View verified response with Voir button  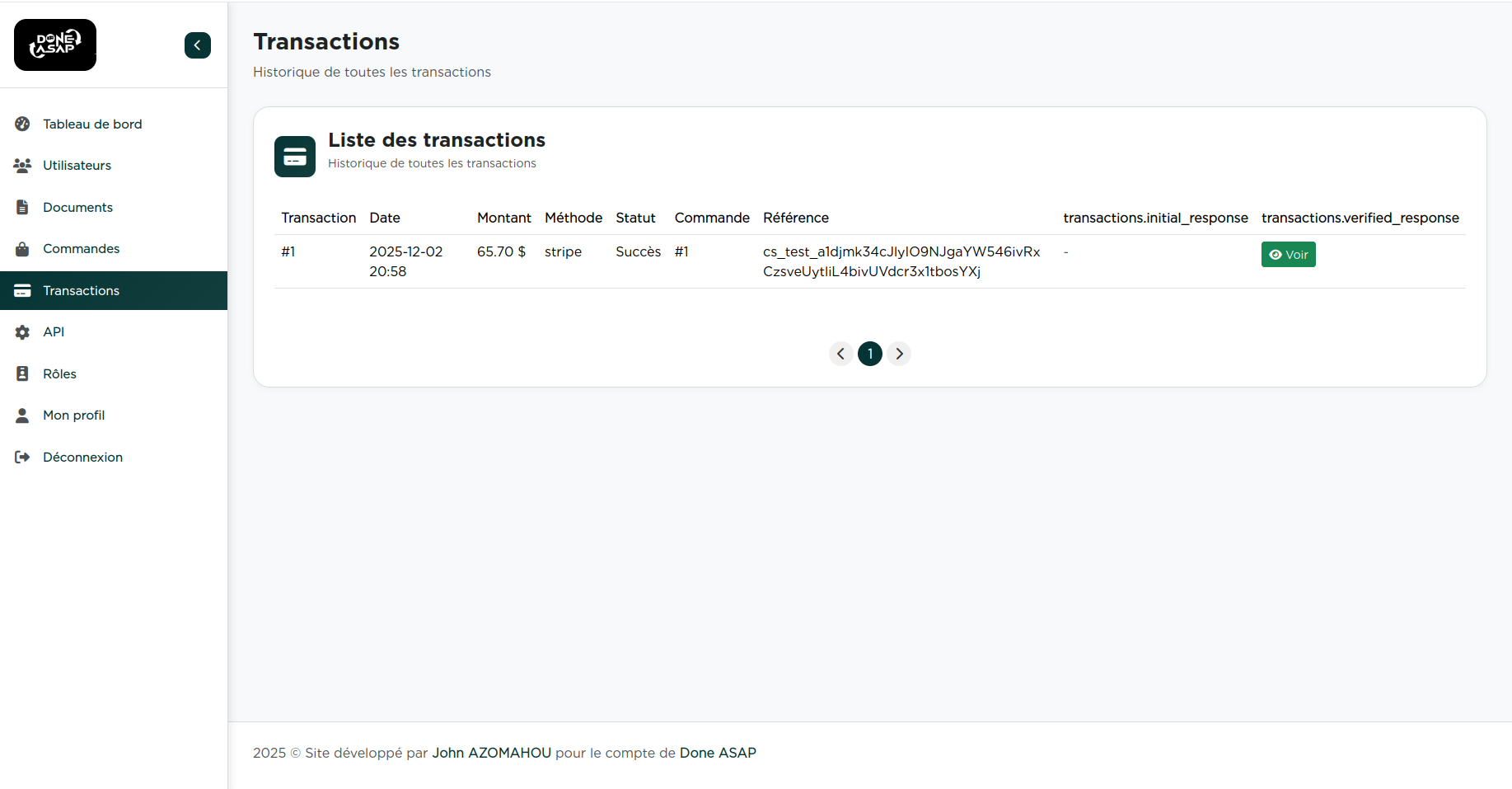1288,255
